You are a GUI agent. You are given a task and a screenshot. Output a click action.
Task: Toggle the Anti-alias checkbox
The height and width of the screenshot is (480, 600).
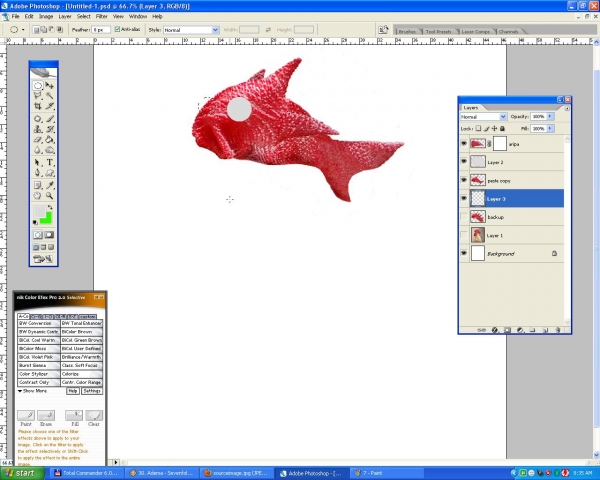[117, 29]
